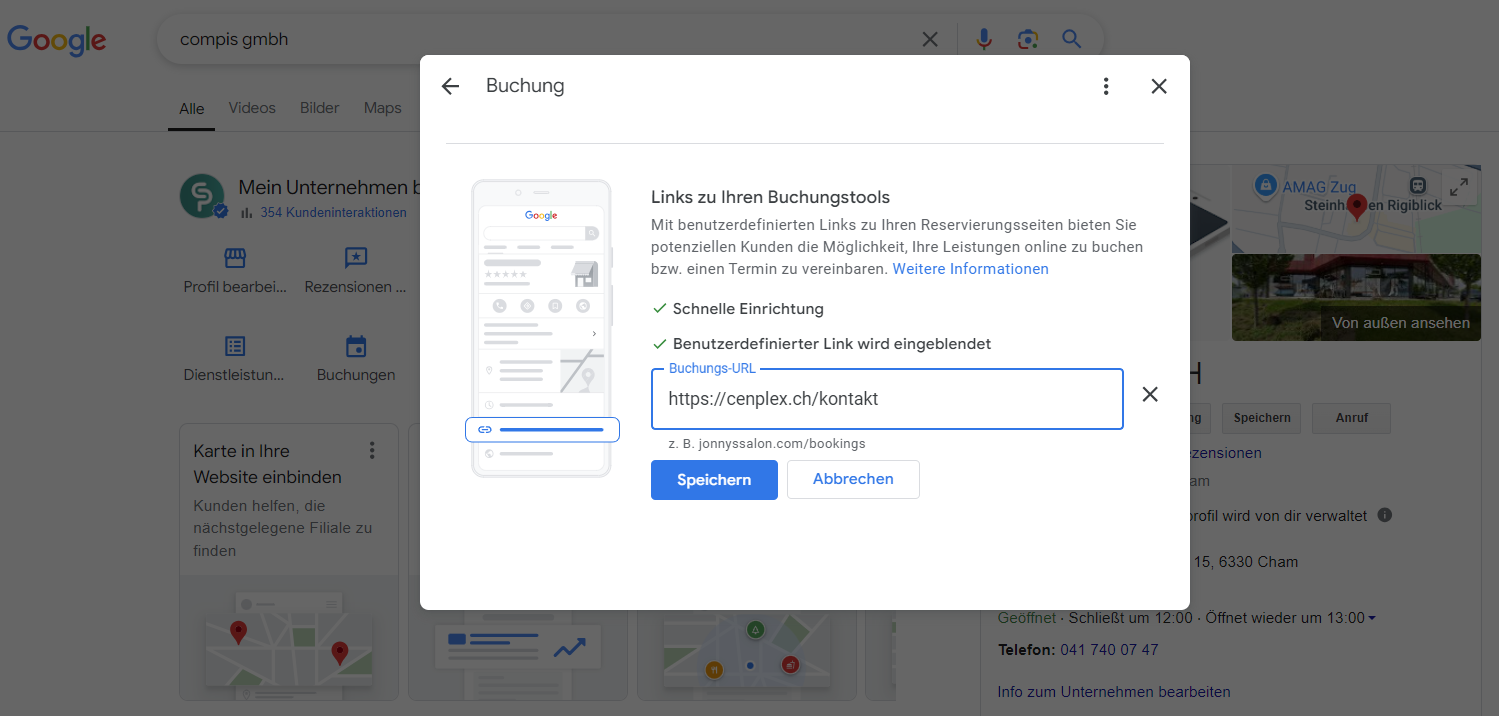The image size is (1499, 716).
Task: Select the Alle search tab
Action: click(192, 109)
